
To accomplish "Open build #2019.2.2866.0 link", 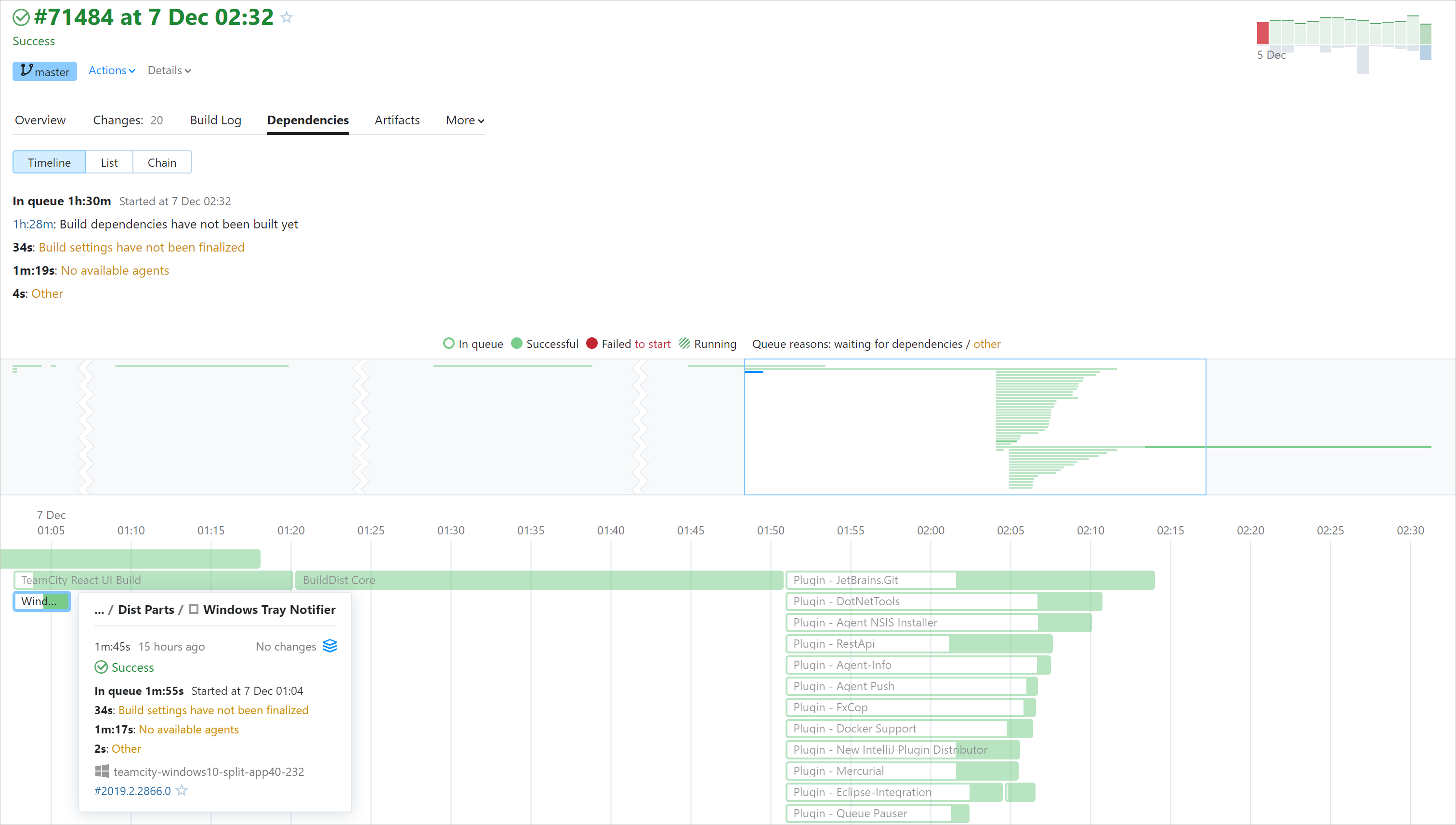I will tap(132, 791).
